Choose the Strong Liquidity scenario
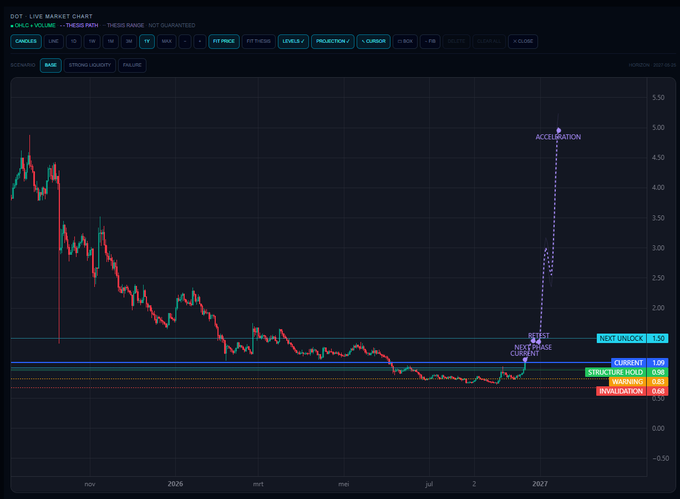 tap(90, 65)
